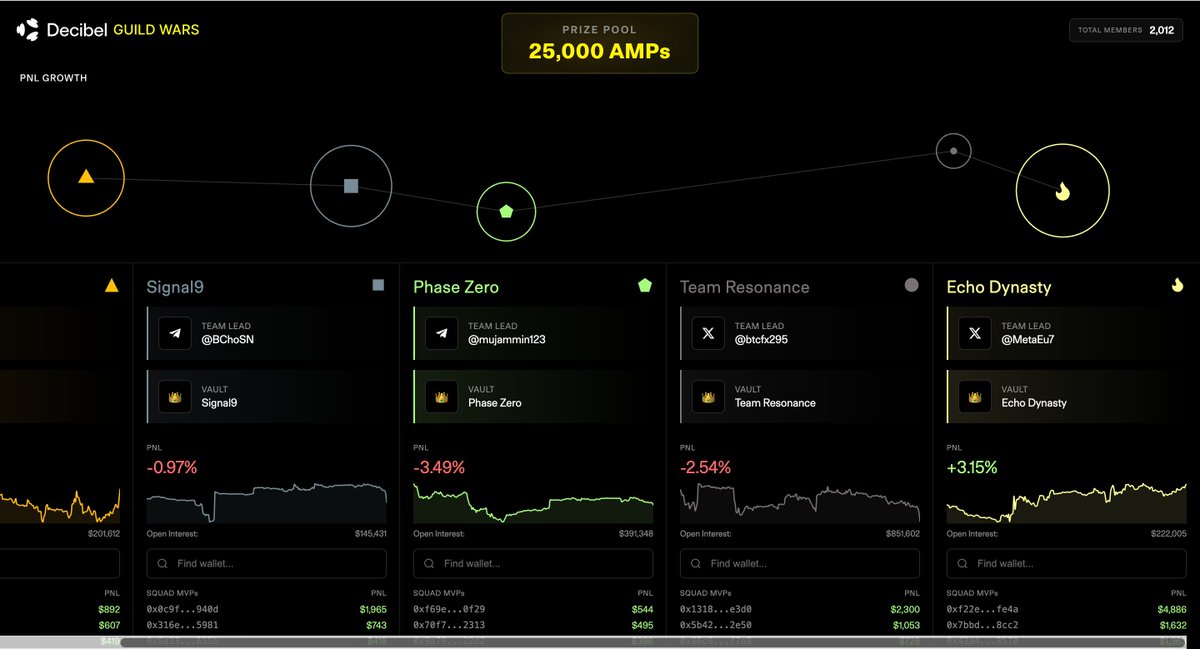Focus Find wallet field under Echo Dynasty

[1066, 564]
